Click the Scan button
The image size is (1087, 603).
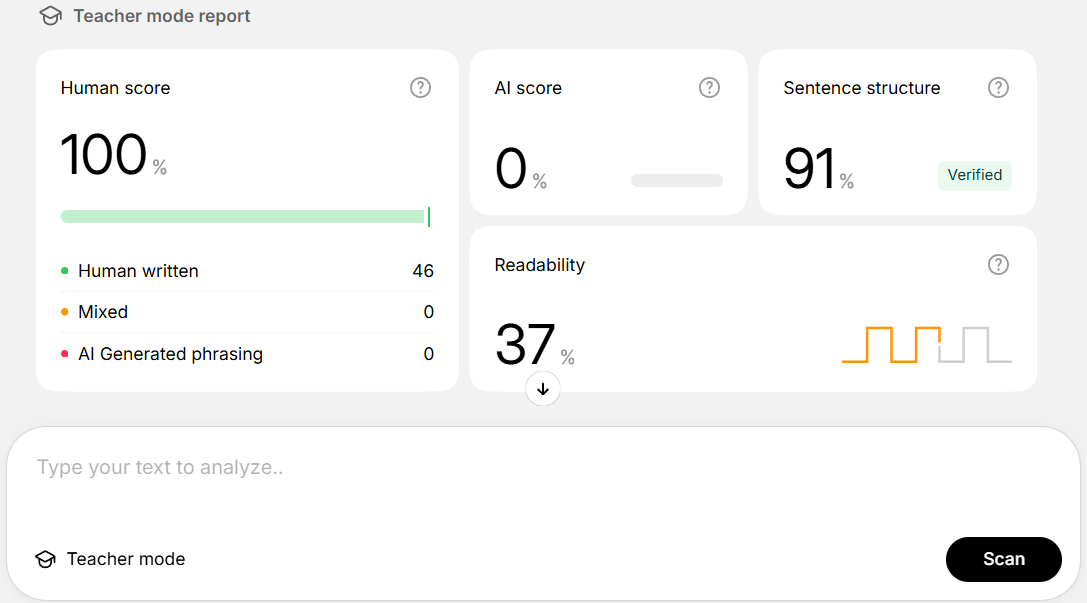click(1003, 559)
